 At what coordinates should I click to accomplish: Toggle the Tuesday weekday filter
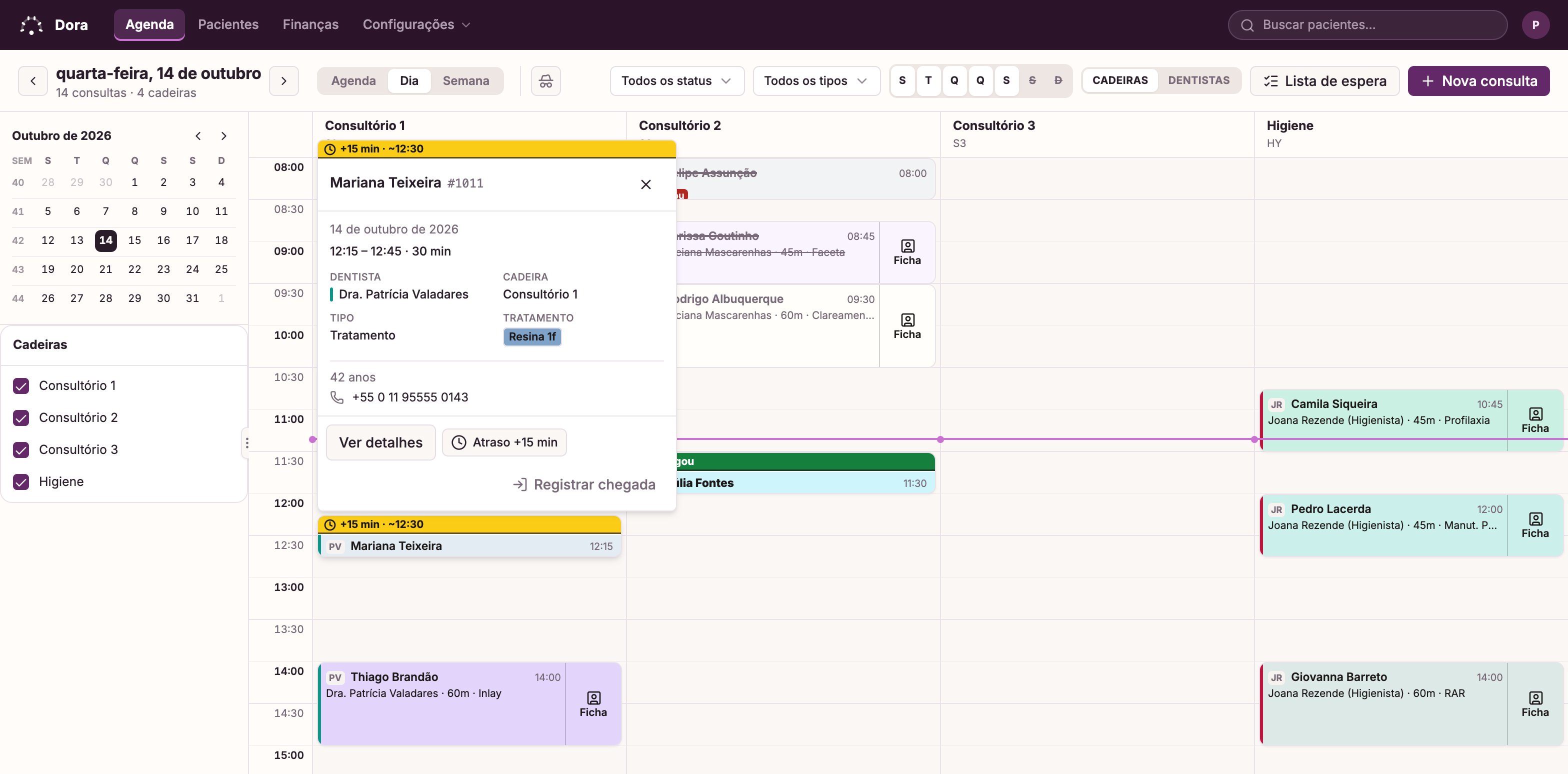point(928,80)
